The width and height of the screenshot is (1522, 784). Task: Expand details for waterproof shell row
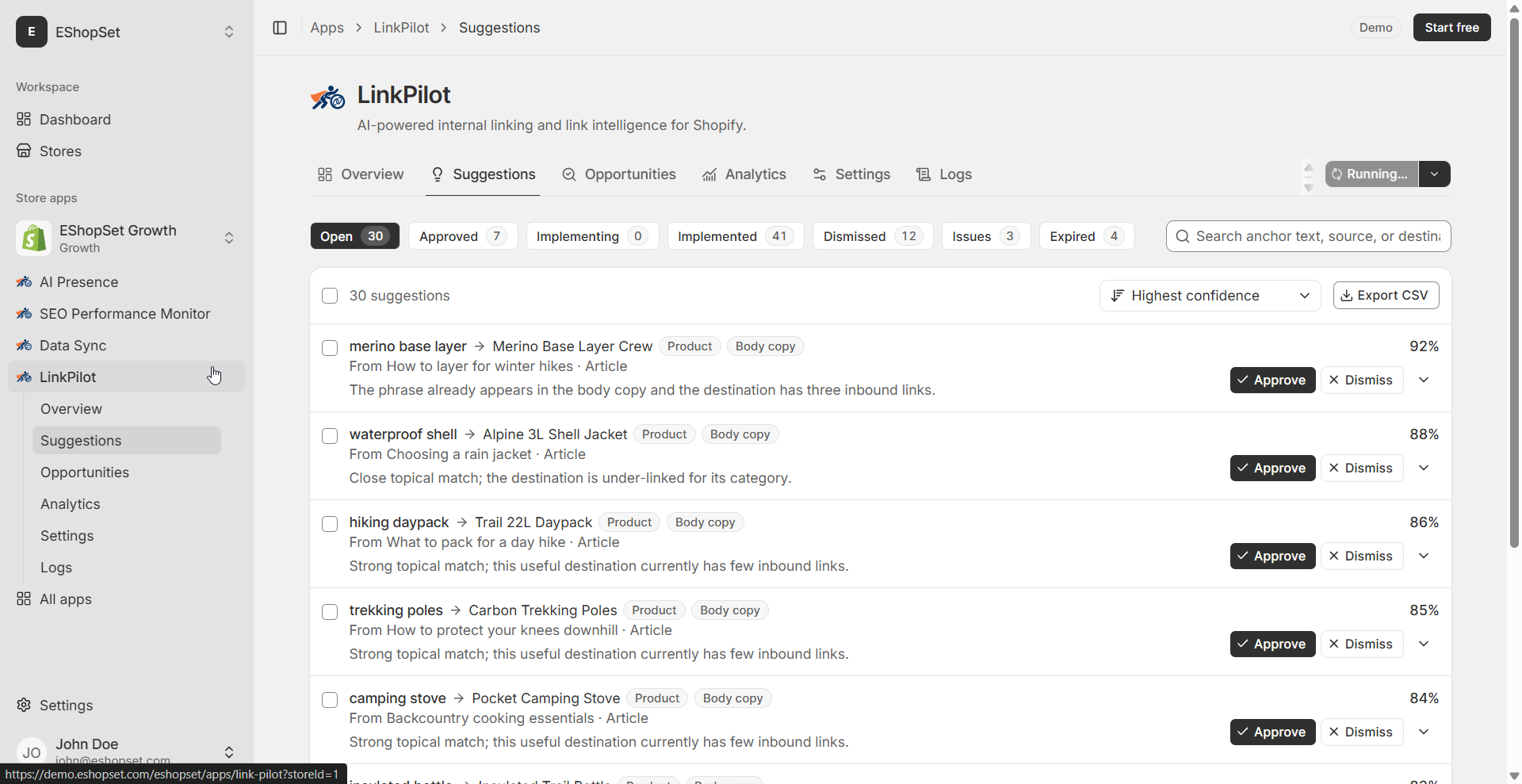(1424, 468)
